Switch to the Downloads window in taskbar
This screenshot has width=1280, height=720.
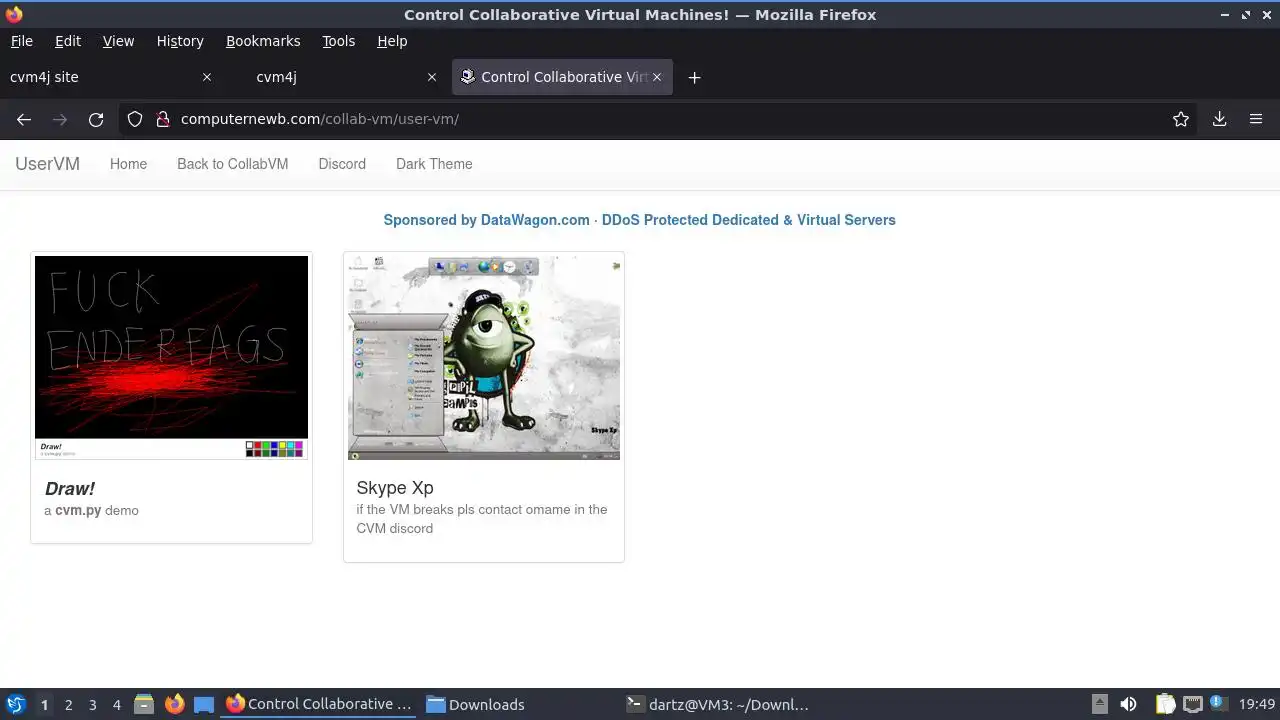pyautogui.click(x=475, y=704)
